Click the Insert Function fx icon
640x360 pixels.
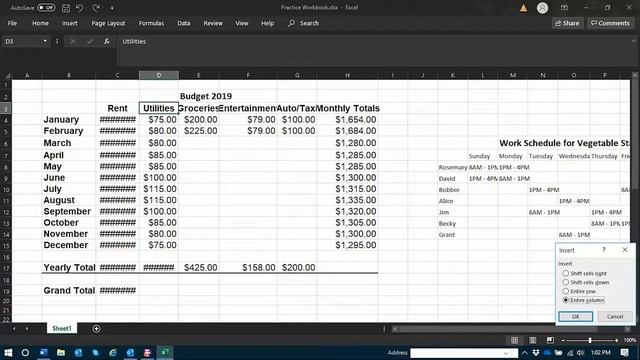tap(107, 41)
